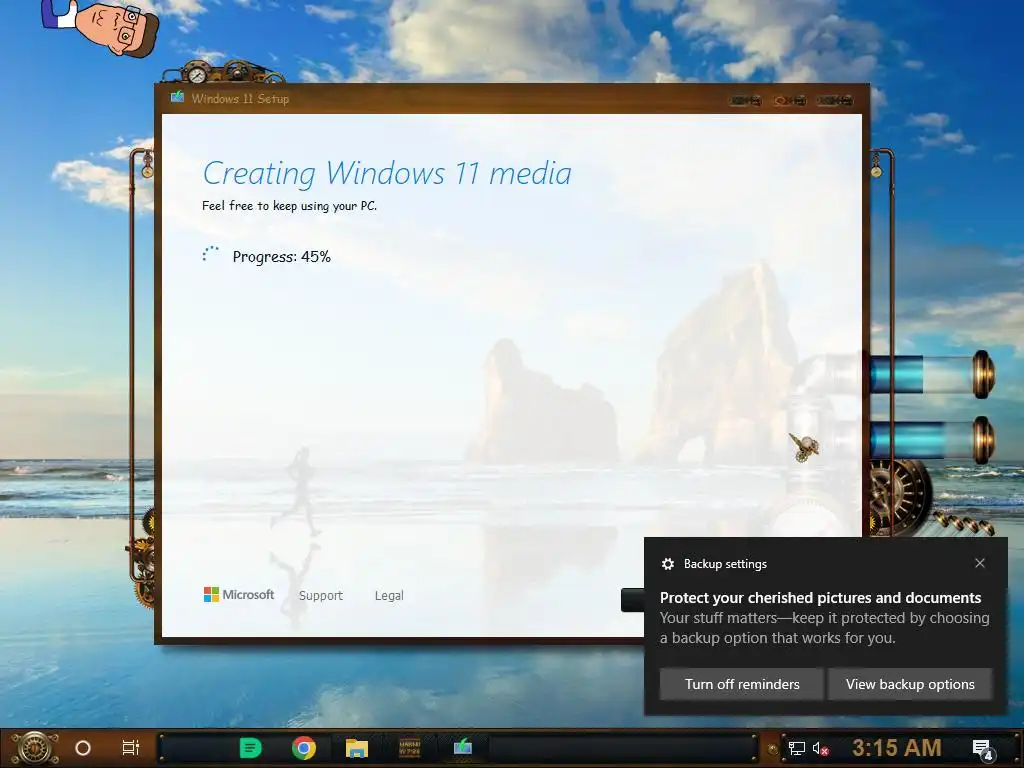
Task: Open File Explorer from the taskbar
Action: point(357,748)
